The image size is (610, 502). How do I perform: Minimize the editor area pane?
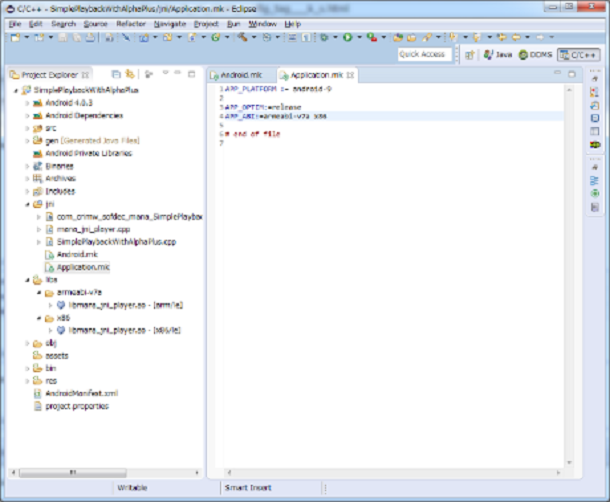click(x=558, y=74)
